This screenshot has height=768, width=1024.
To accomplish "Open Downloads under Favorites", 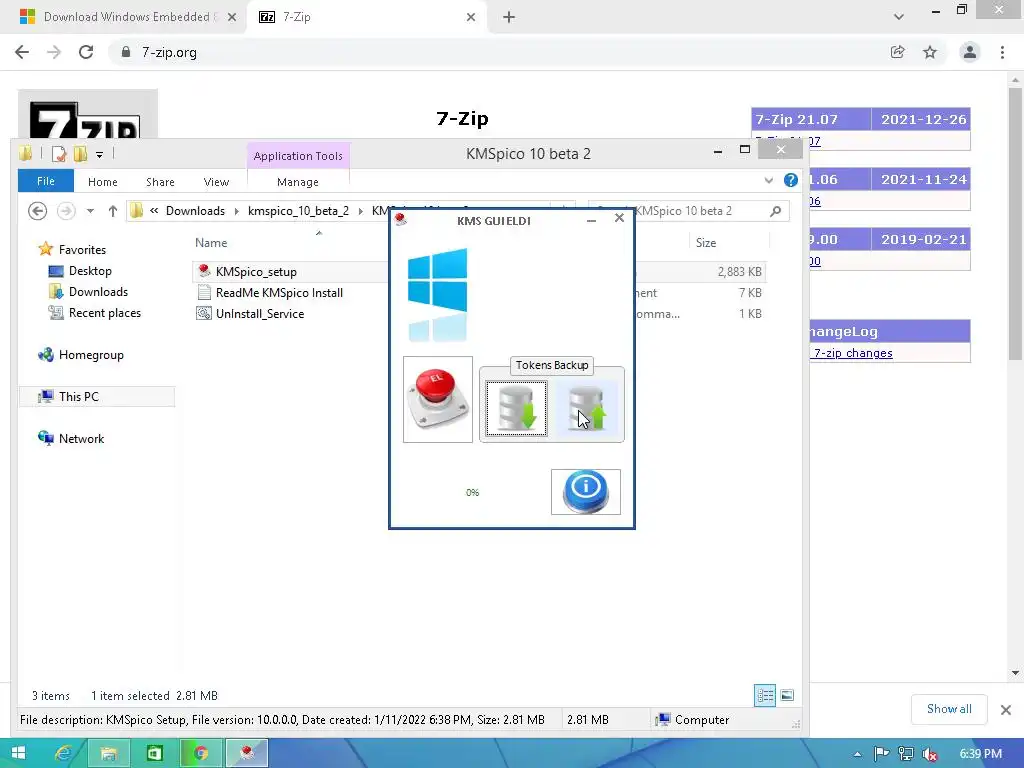I will pos(98,292).
